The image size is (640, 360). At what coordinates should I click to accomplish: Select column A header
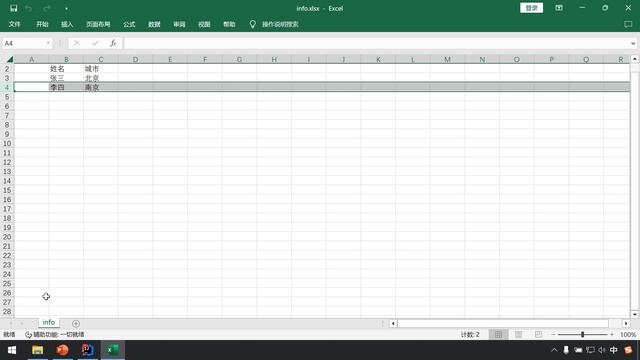click(31, 60)
